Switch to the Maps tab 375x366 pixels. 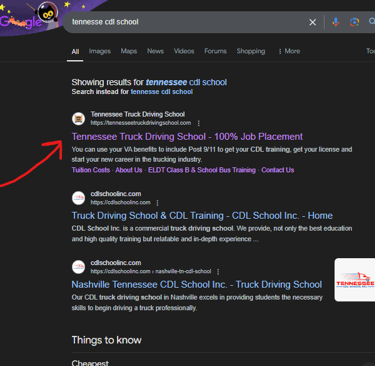129,51
